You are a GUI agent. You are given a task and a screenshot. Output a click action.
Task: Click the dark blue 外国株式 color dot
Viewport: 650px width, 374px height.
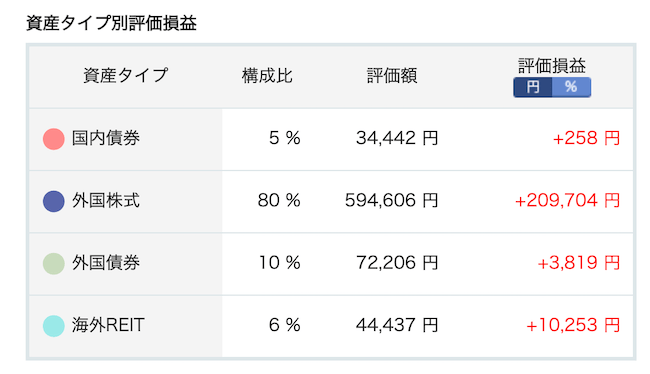point(54,201)
